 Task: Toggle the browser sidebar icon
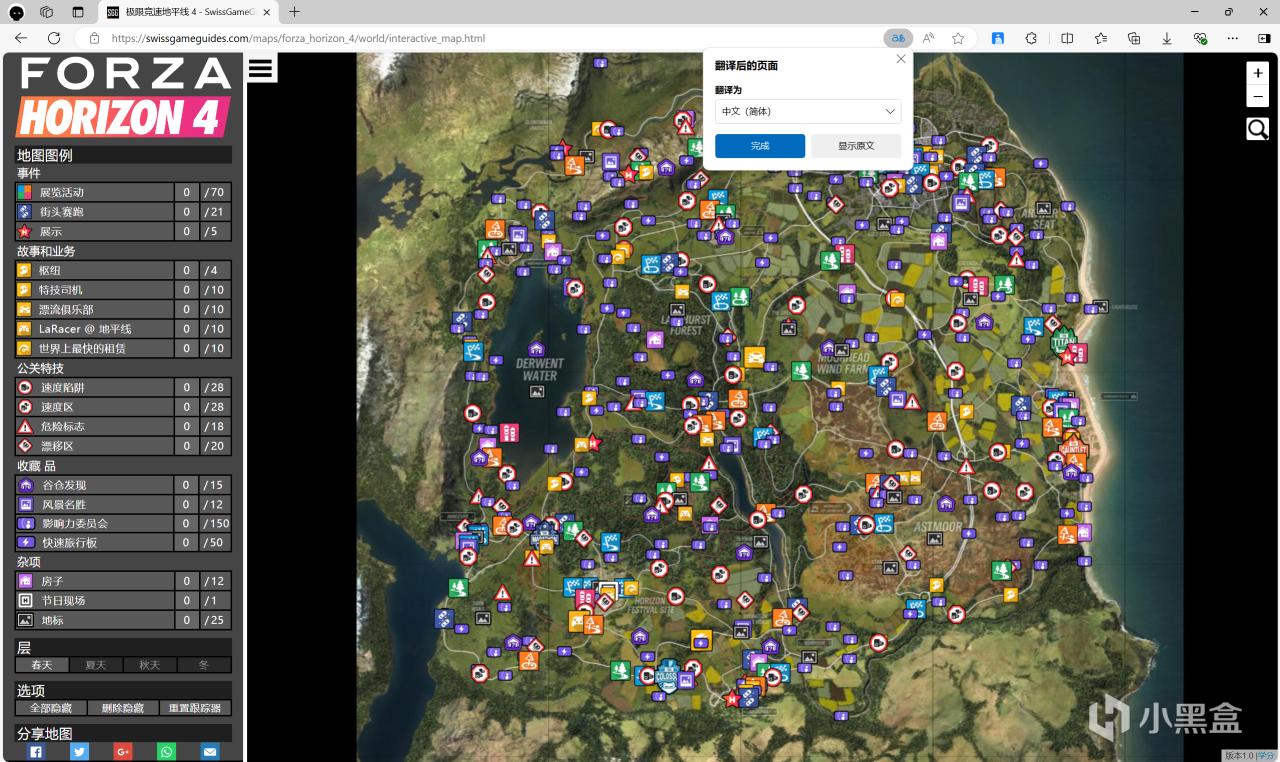1263,38
